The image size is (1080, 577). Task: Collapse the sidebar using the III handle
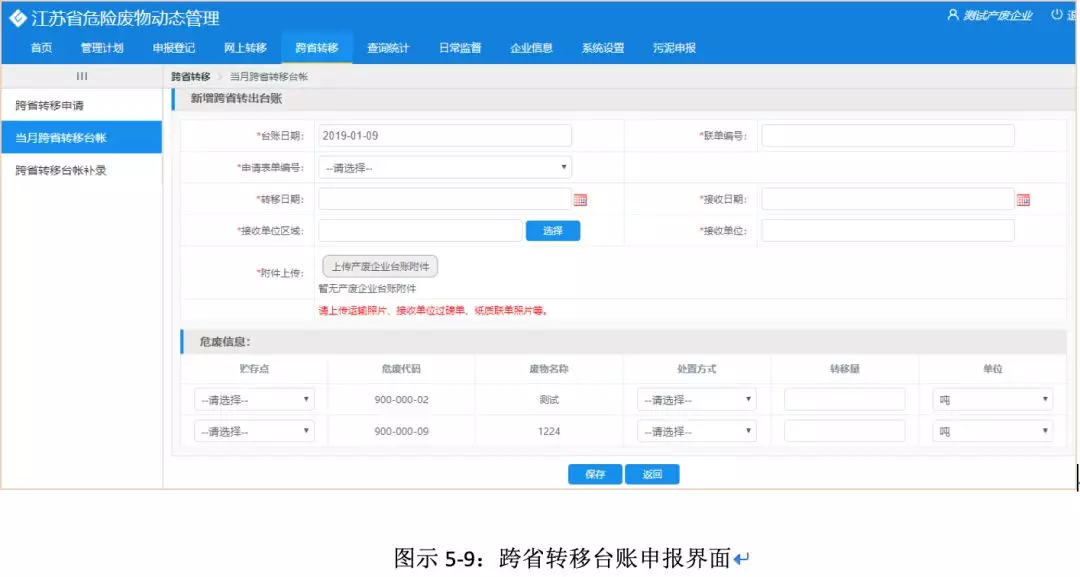coord(81,76)
